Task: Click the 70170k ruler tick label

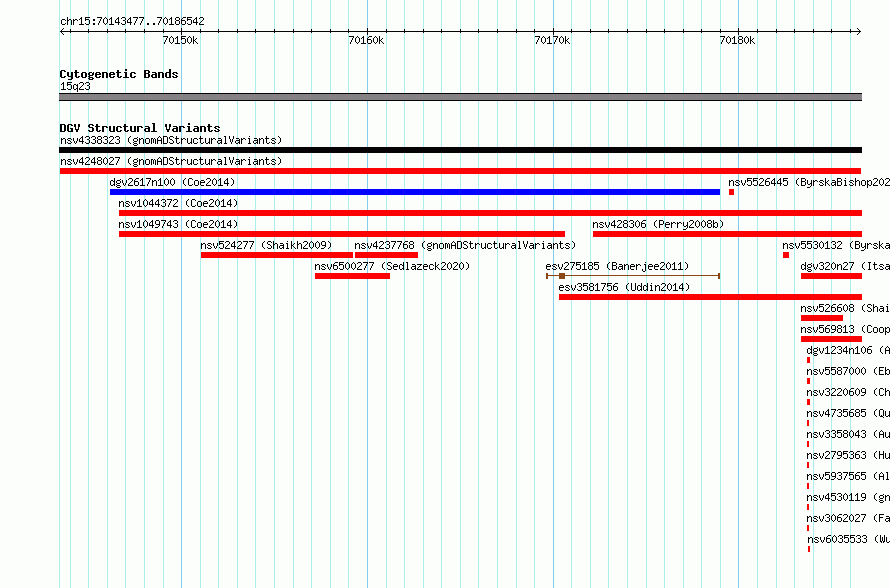Action: point(552,40)
